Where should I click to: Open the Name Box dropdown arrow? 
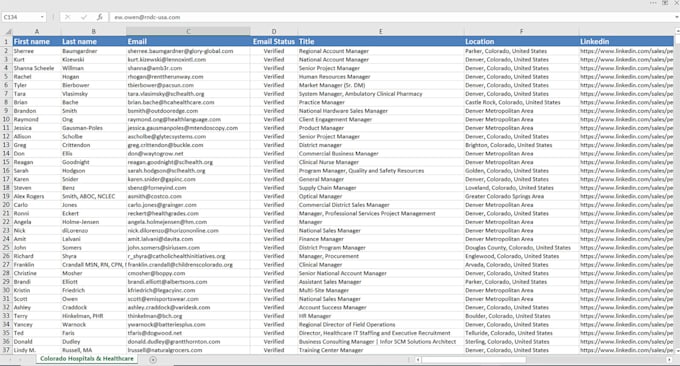pos(42,17)
